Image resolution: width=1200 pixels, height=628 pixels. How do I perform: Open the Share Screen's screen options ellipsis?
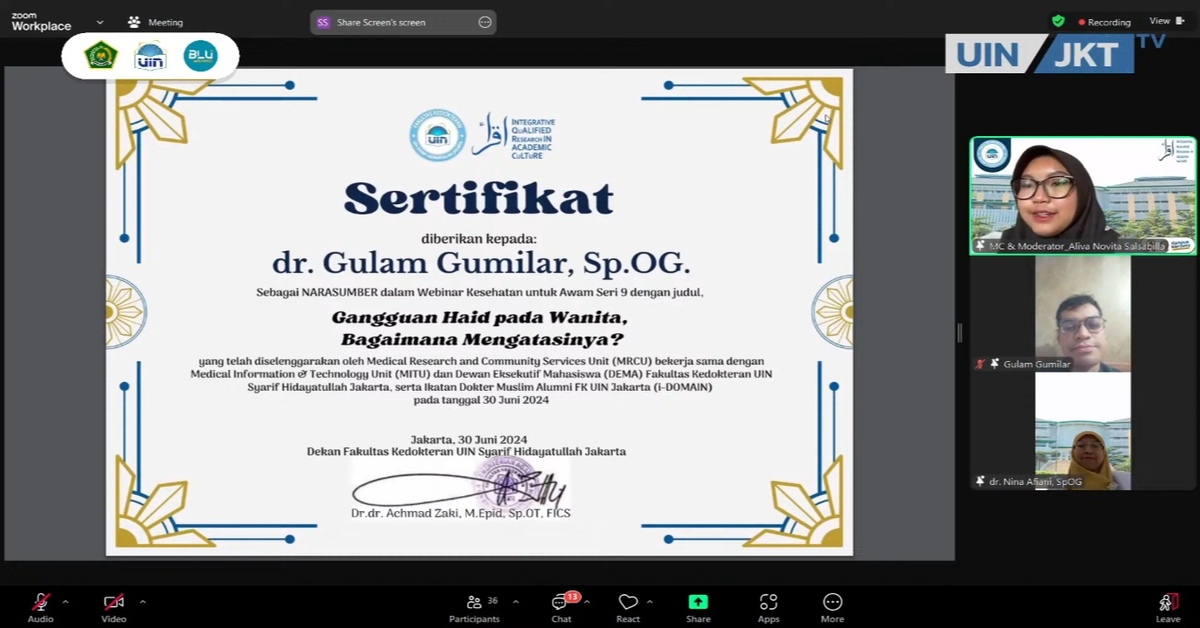coord(485,22)
